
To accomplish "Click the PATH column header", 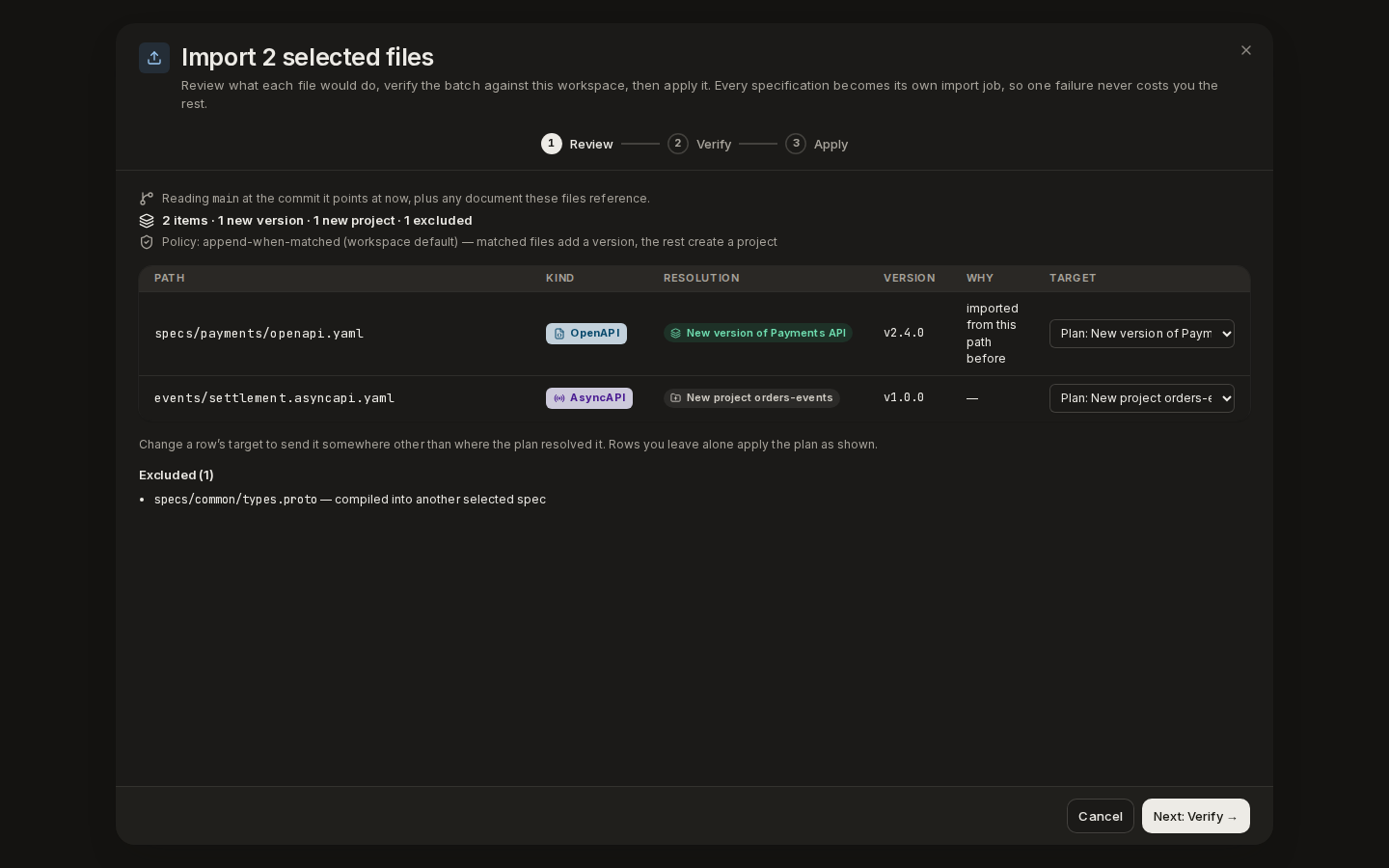I will tap(170, 278).
